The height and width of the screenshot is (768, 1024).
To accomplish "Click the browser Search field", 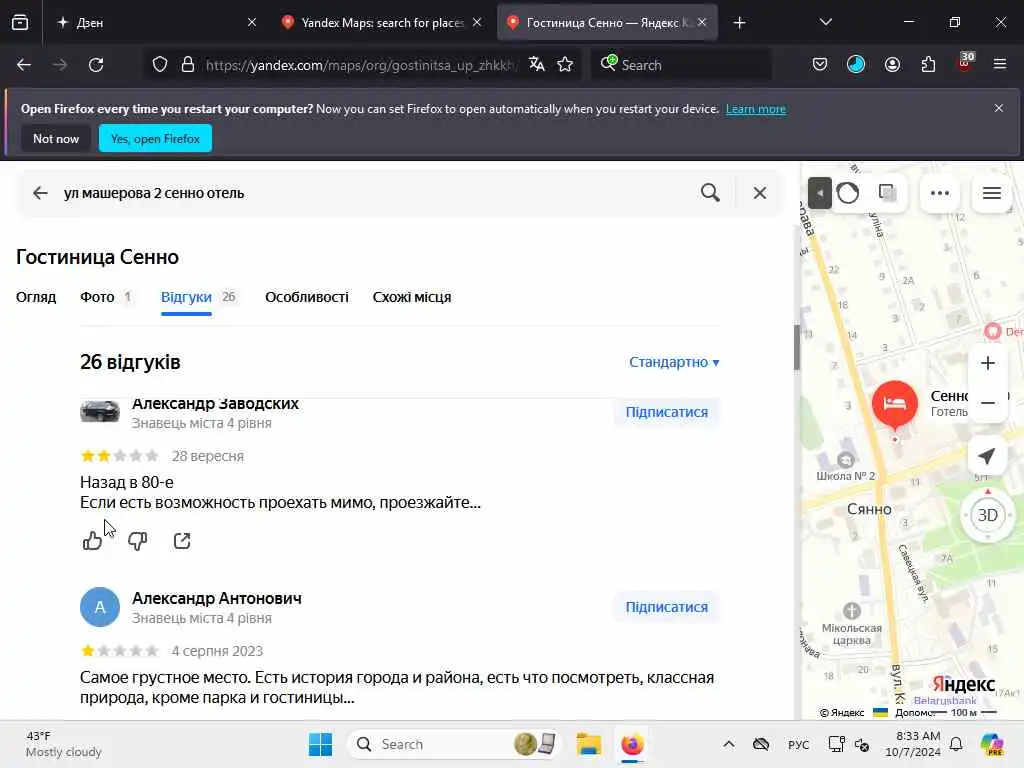I will [x=681, y=65].
